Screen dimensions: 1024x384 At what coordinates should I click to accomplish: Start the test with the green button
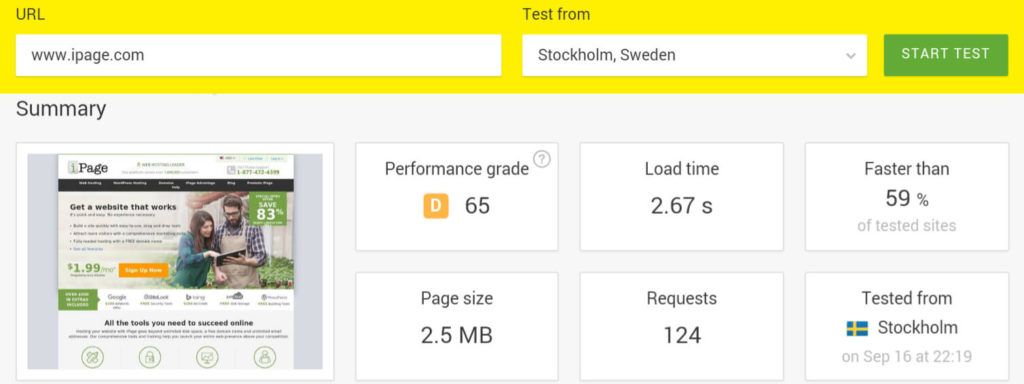pyautogui.click(x=946, y=54)
